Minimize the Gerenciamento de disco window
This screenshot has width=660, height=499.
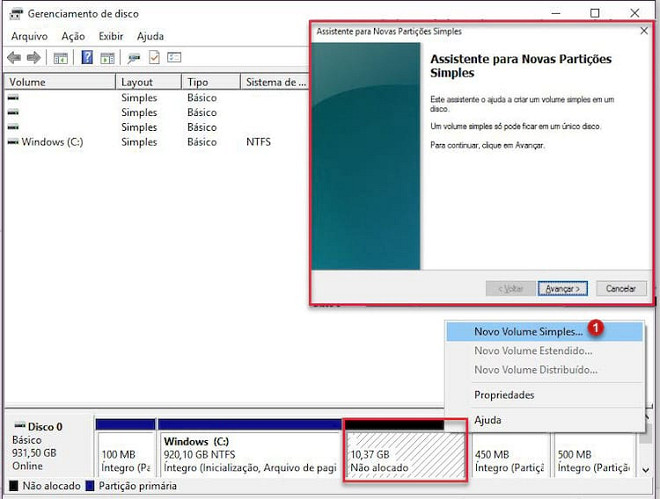tap(556, 13)
